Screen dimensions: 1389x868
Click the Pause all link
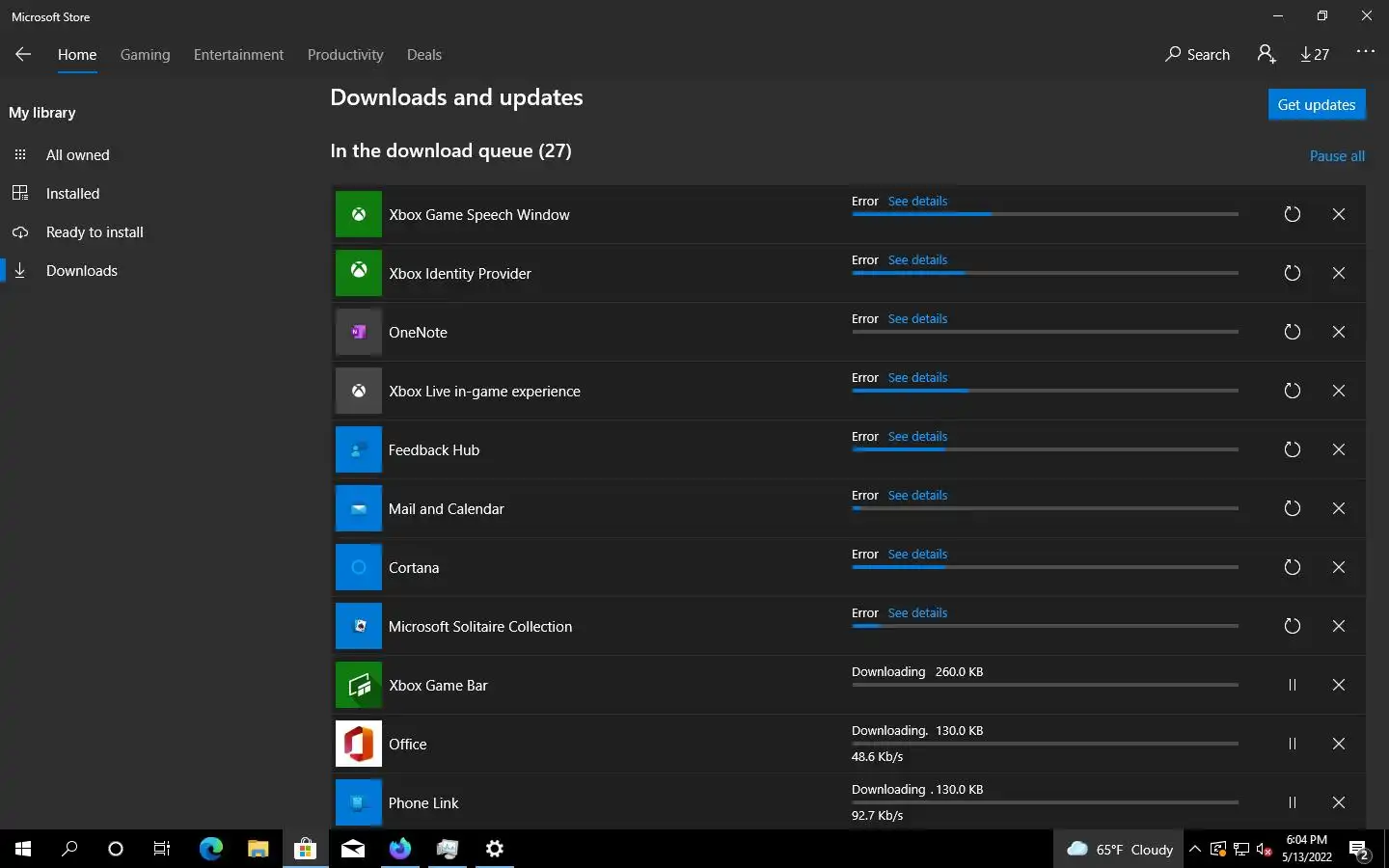point(1337,156)
